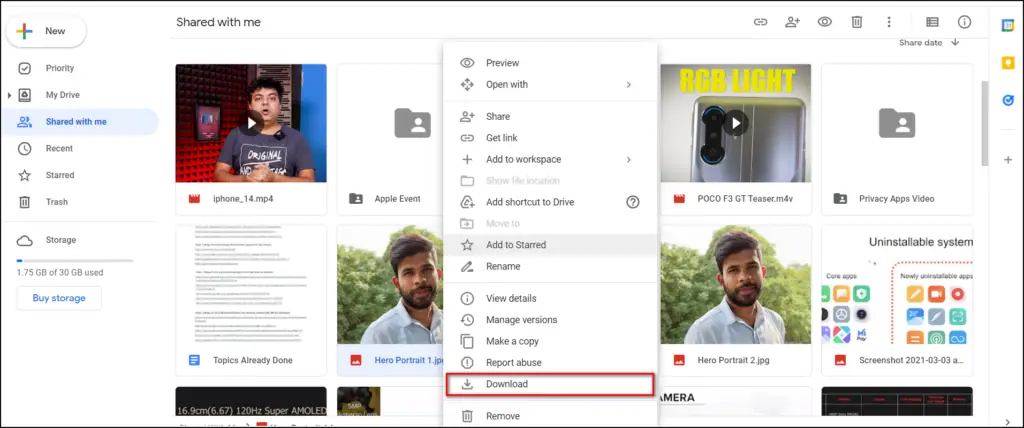1024x428 pixels.
Task: Click the iphone_14.mp4 file name
Action: 243,199
